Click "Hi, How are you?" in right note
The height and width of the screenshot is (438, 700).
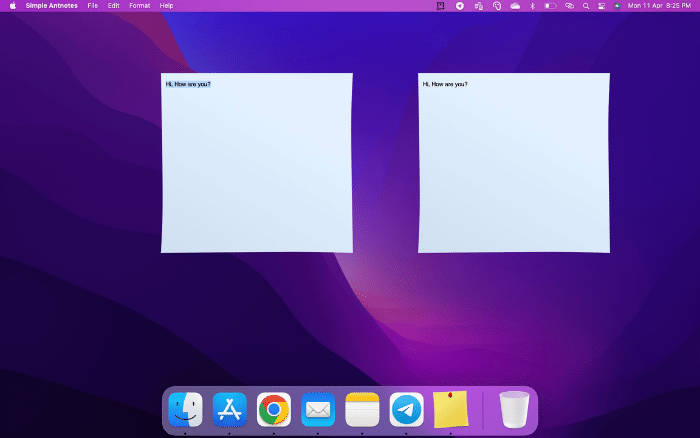click(445, 84)
